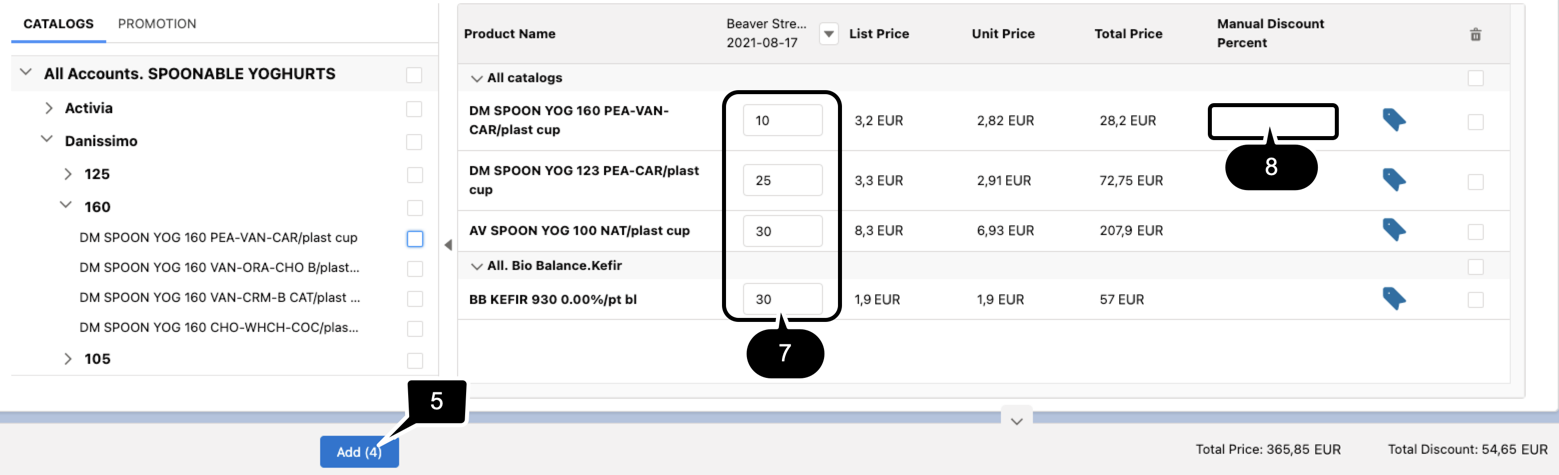Check the Activia catalog checkbox
The image size is (1559, 475).
tap(415, 108)
